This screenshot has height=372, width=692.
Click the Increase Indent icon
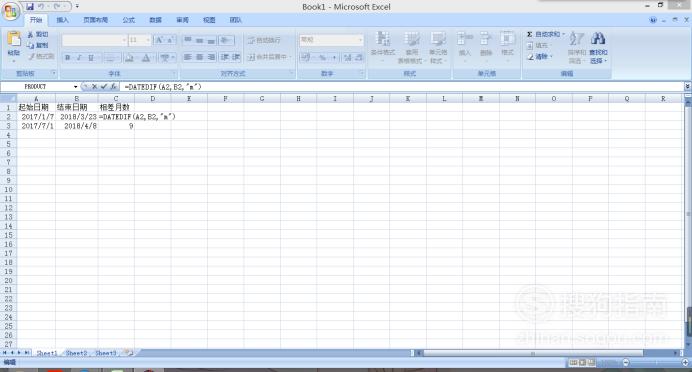click(236, 57)
